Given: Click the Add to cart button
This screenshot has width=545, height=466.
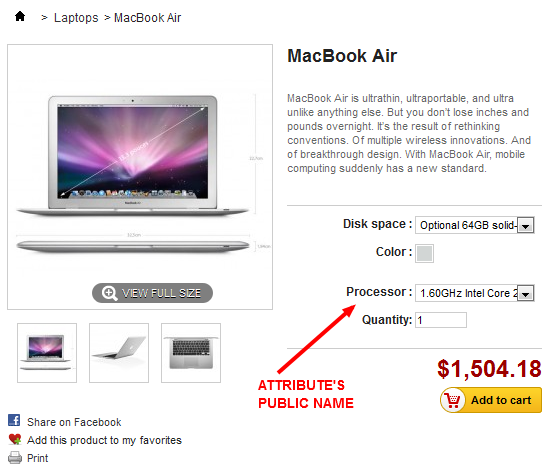Looking at the screenshot, I should [491, 400].
